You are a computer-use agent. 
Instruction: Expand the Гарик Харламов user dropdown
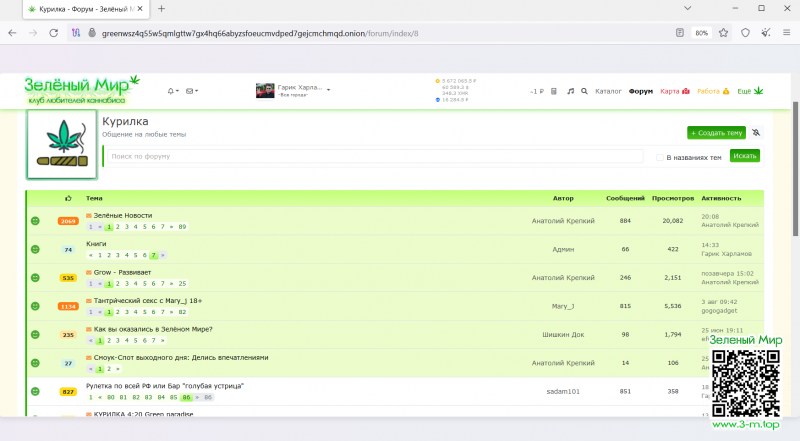328,89
